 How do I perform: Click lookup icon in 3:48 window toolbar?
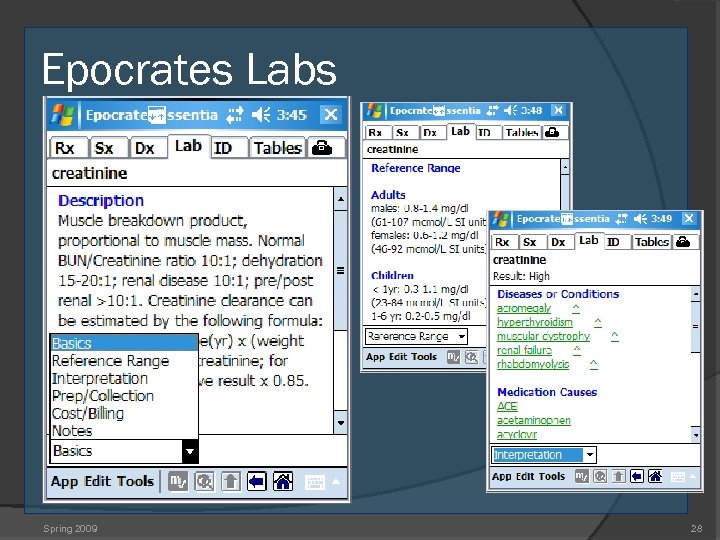click(471, 357)
